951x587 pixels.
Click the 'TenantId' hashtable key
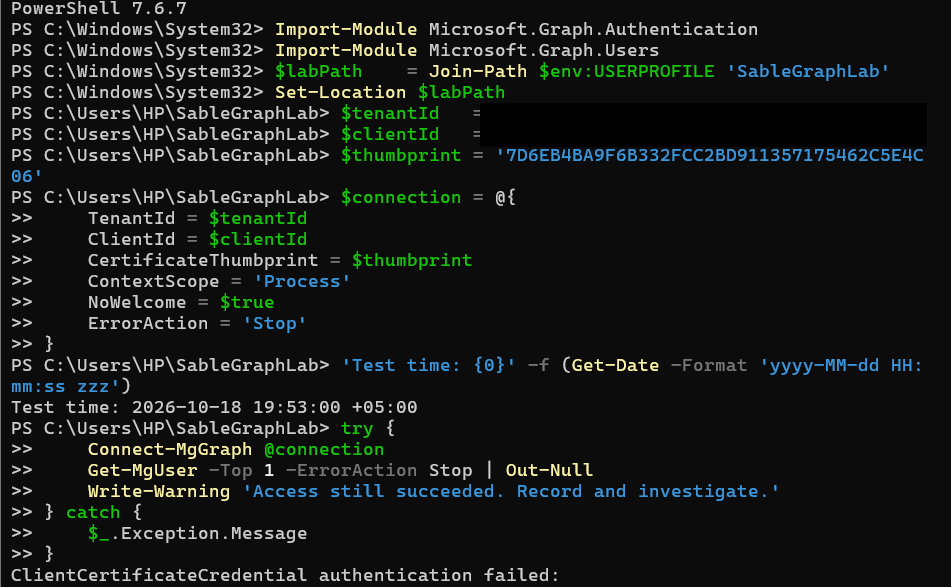point(131,218)
